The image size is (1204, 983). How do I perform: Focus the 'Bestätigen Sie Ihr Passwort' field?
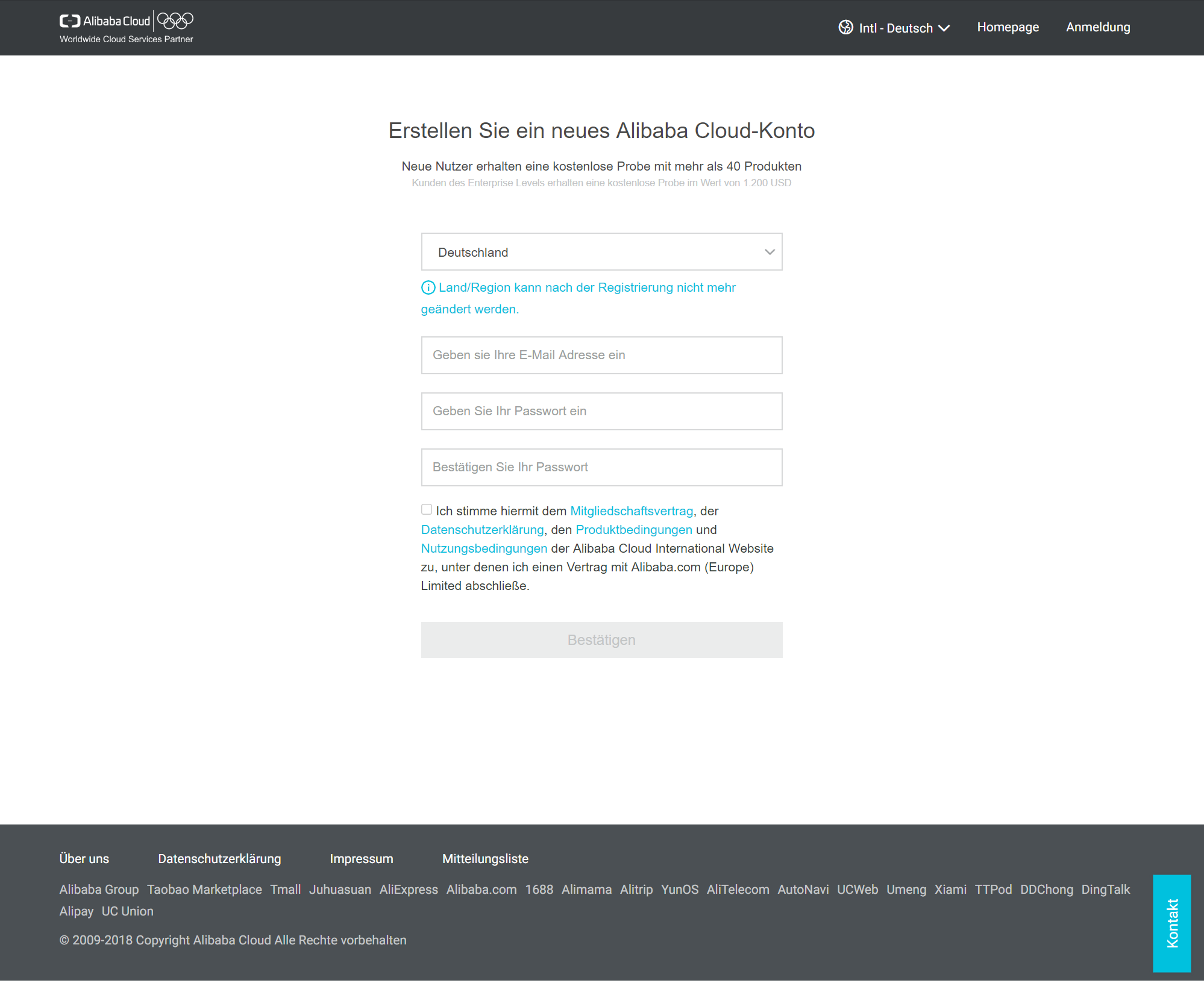point(601,468)
